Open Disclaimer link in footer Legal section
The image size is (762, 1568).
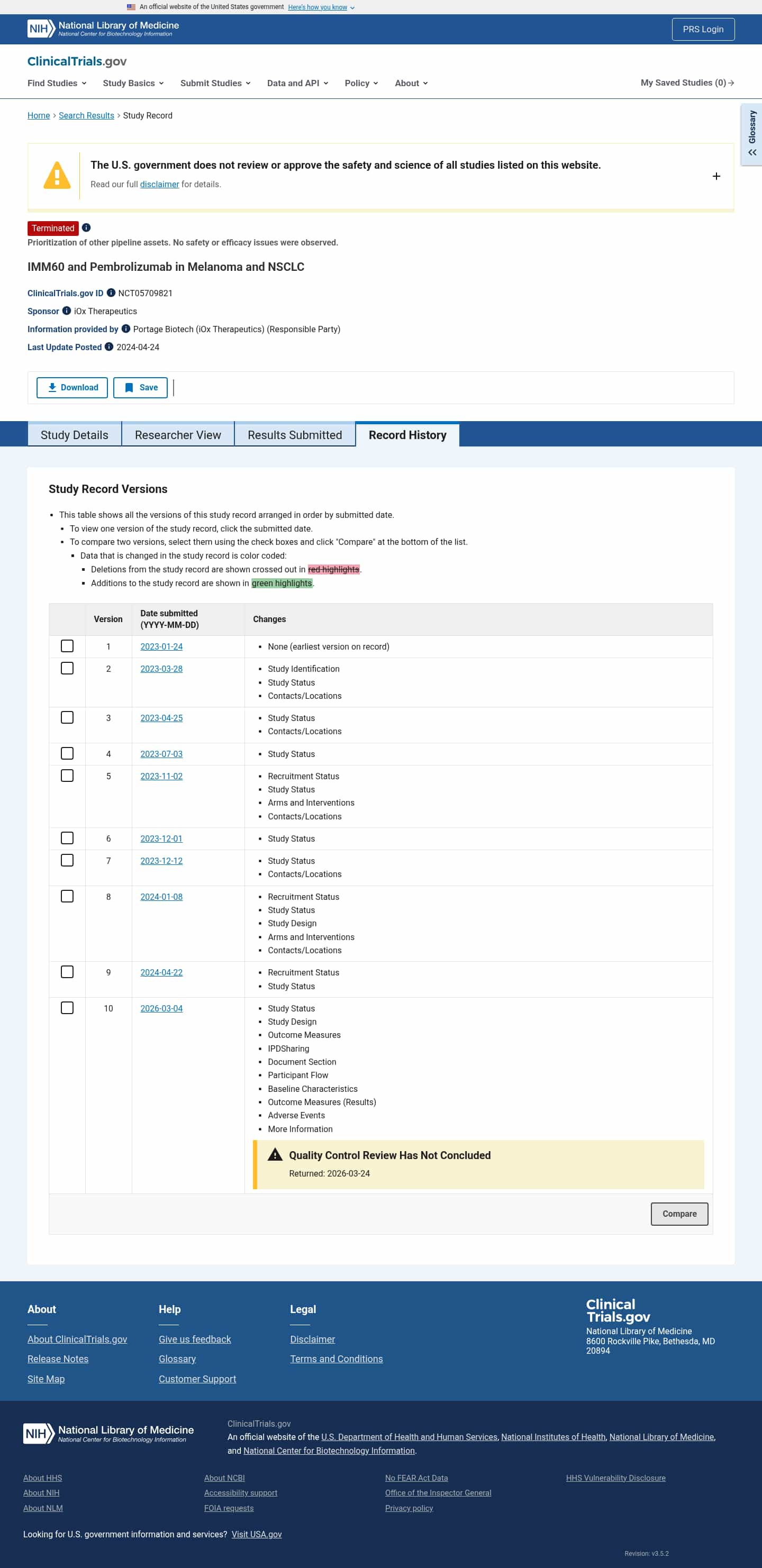point(313,1339)
